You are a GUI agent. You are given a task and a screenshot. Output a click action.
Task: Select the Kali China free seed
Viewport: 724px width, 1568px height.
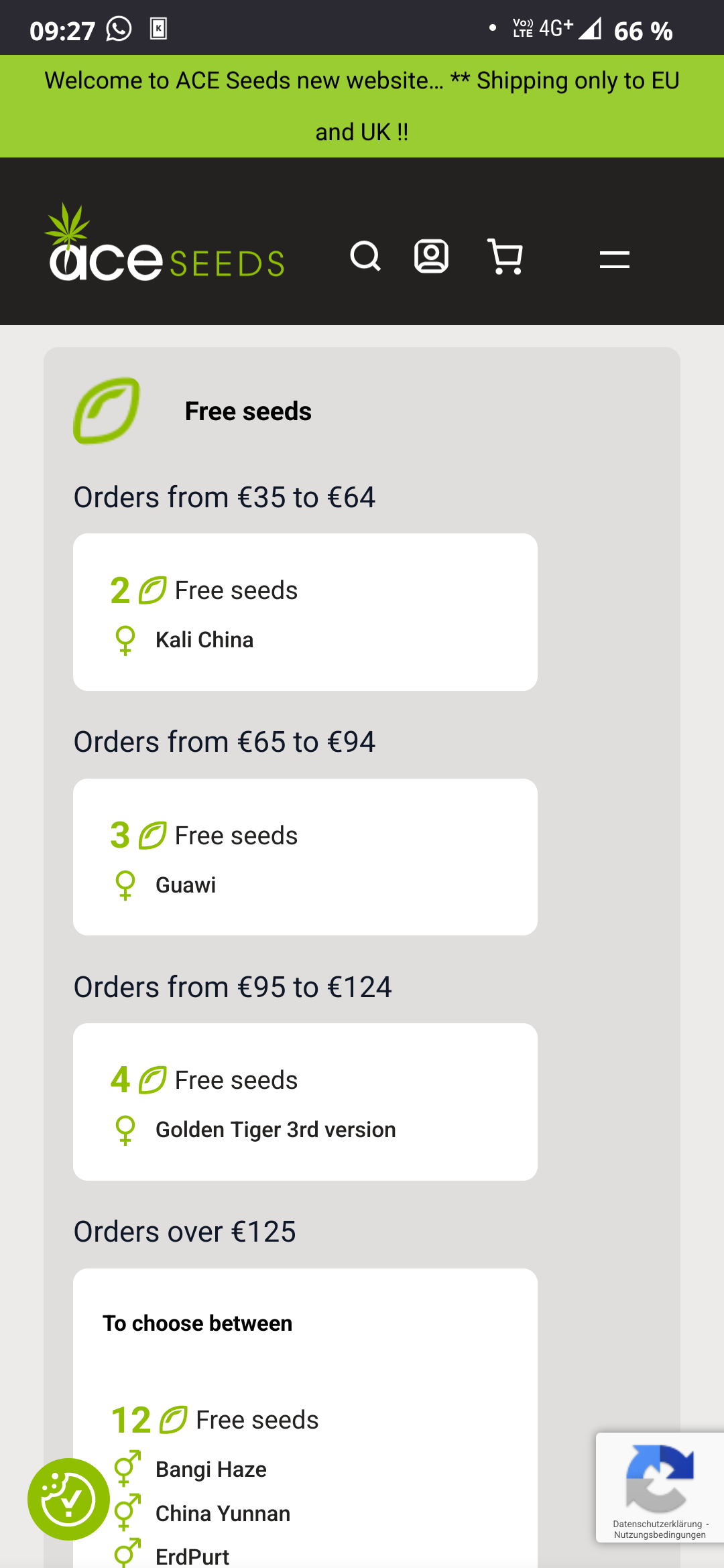pyautogui.click(x=204, y=640)
